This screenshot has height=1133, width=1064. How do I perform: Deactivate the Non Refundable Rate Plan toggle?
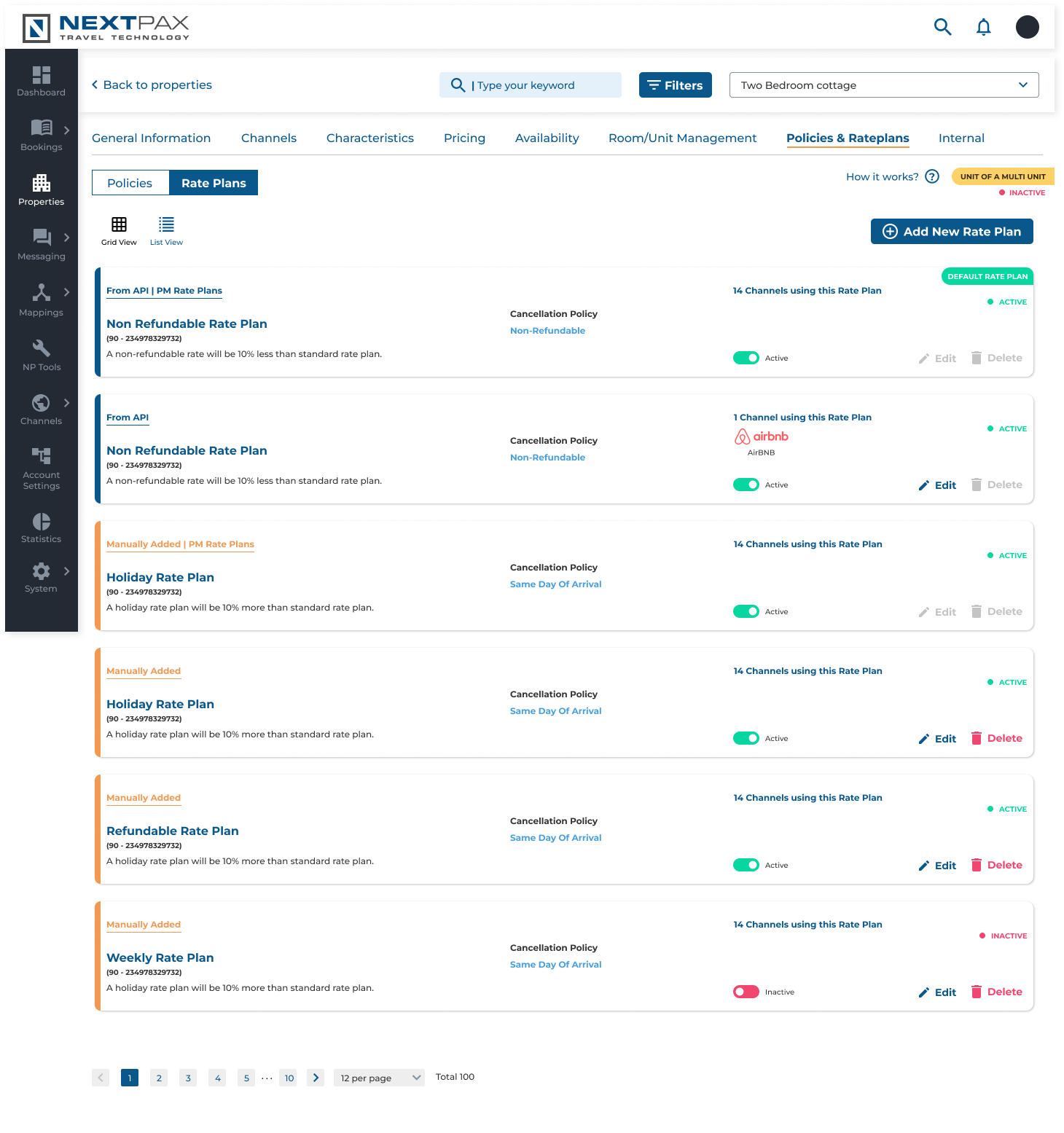click(746, 358)
